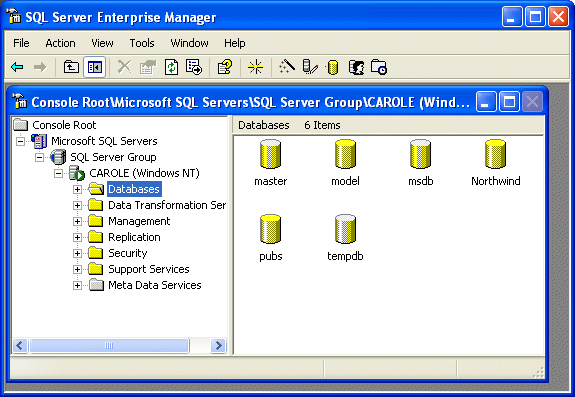Expand the Management tree node
This screenshot has width=575, height=397.
[x=77, y=221]
